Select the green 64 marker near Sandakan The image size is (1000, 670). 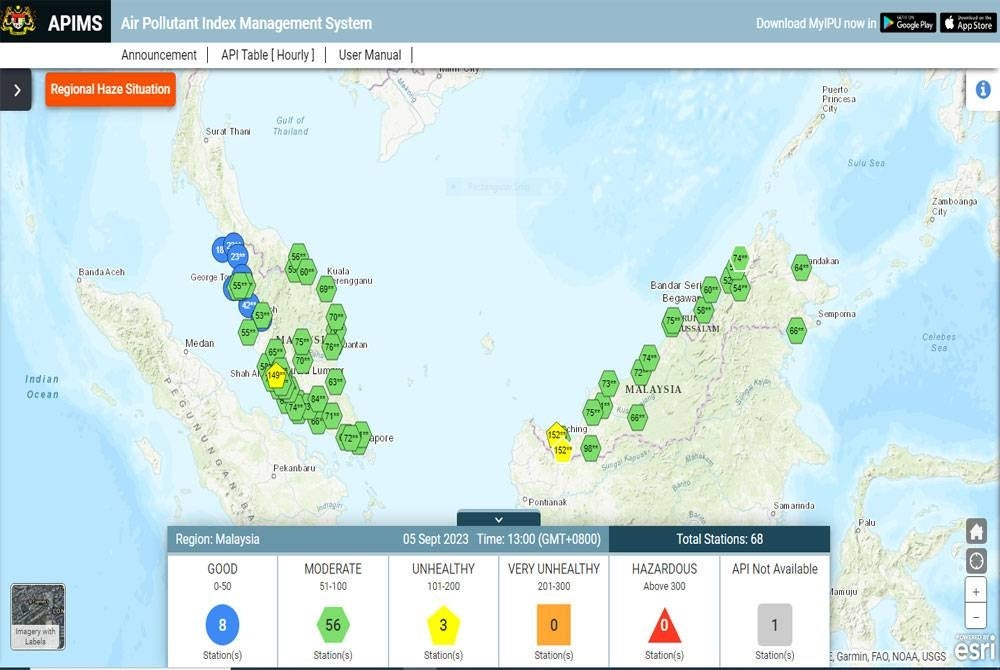pos(801,267)
